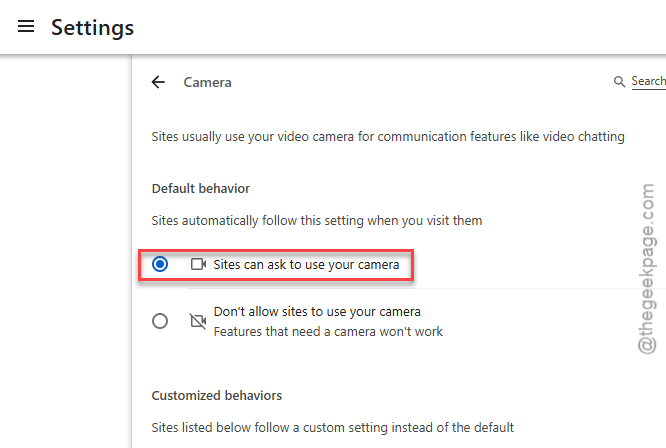Viewport: 666px width, 448px height.
Task: Click the video chatting description text
Action: click(388, 137)
